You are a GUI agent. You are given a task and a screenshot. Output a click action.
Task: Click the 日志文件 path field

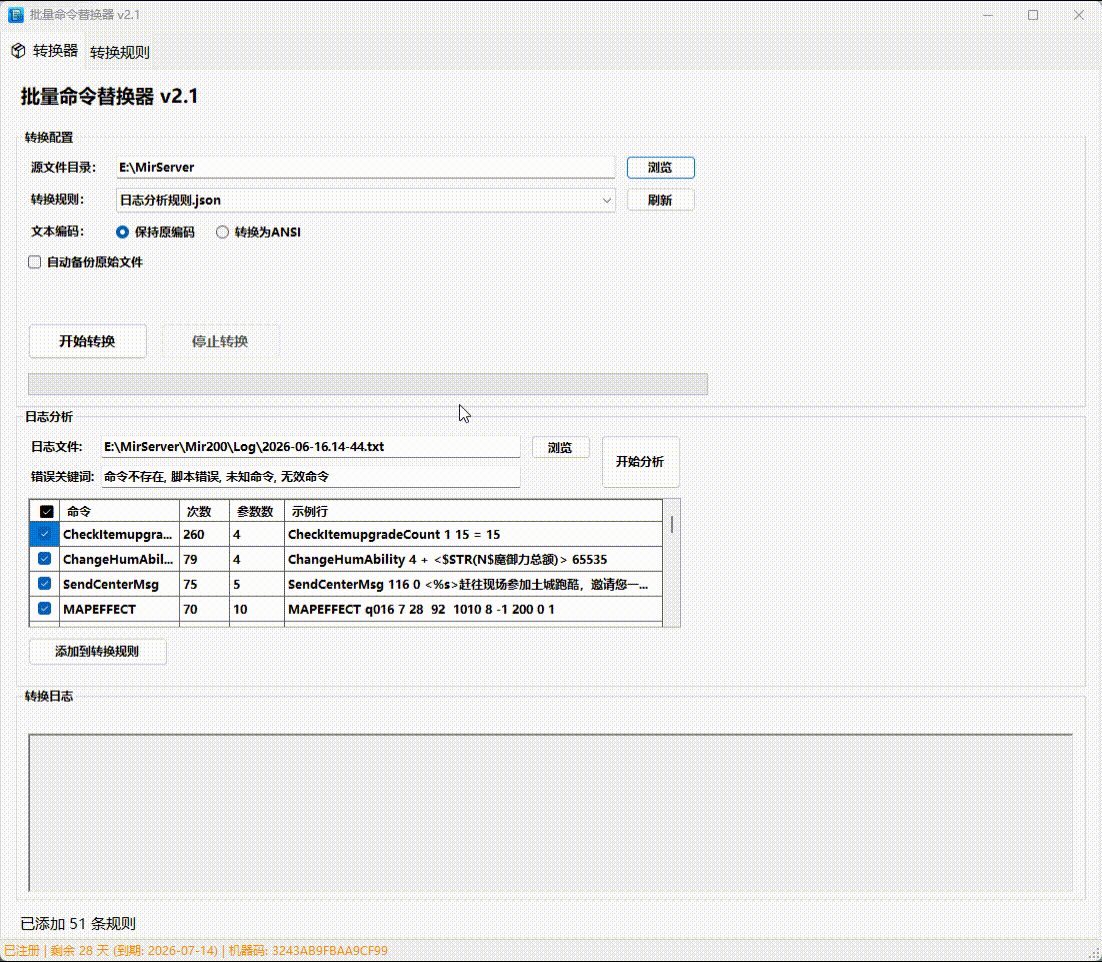point(311,447)
